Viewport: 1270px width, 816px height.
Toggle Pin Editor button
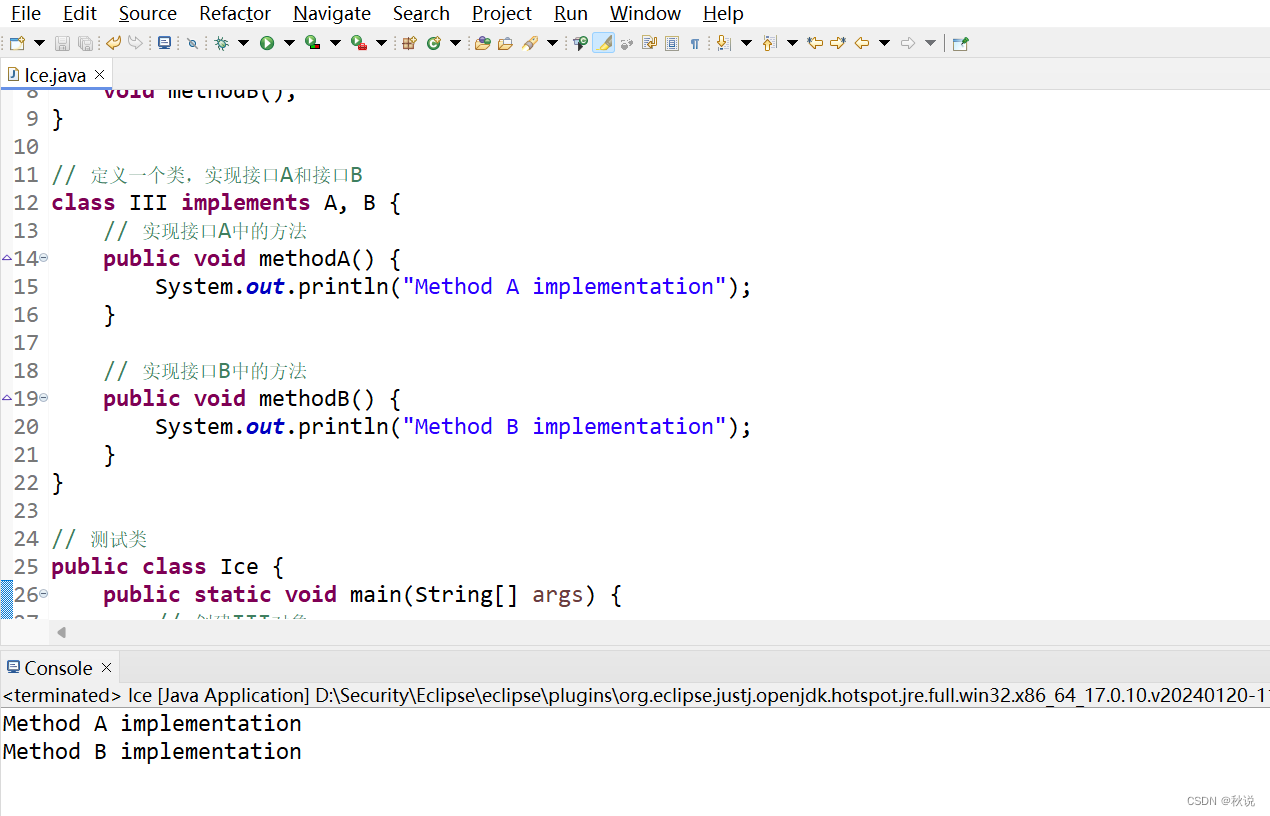tap(960, 43)
